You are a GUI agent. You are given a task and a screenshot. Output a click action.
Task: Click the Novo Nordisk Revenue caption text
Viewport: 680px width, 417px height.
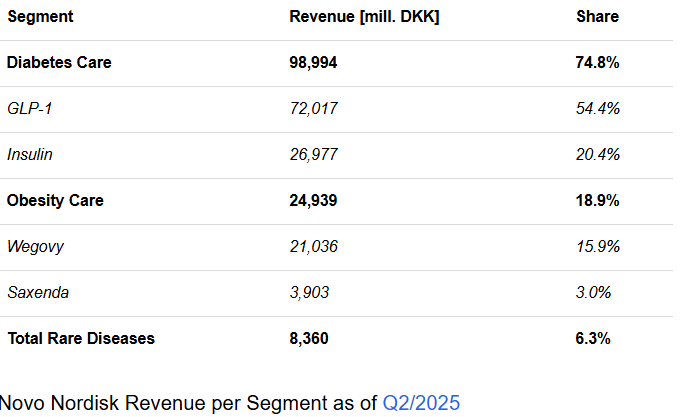190,403
